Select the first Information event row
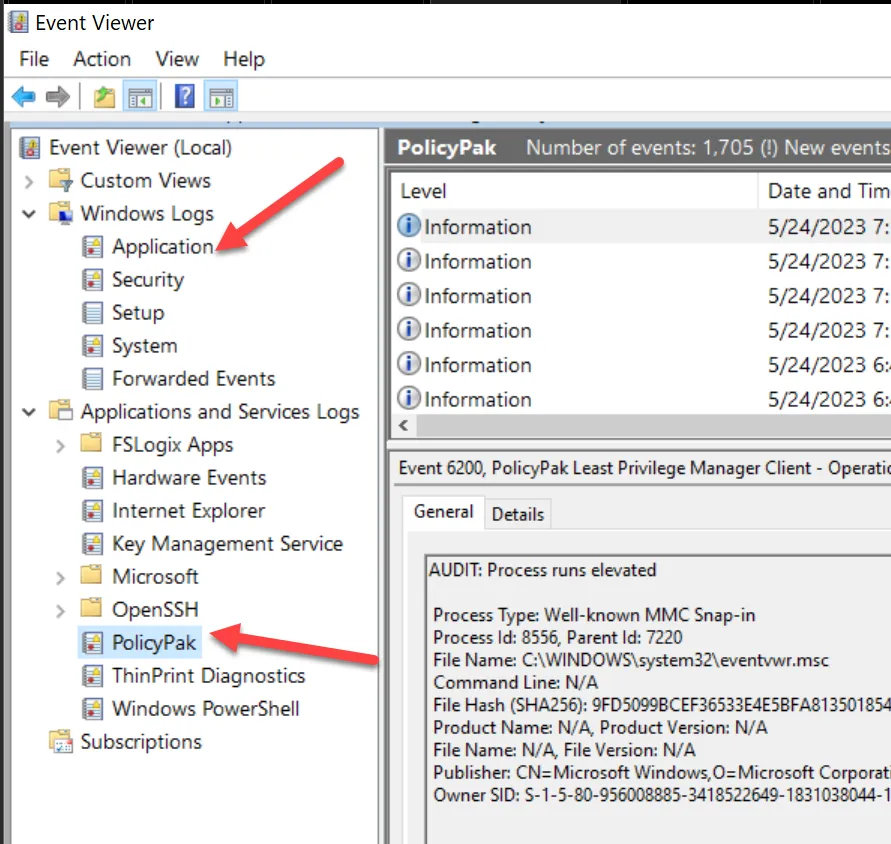This screenshot has height=844, width=891. [x=478, y=227]
